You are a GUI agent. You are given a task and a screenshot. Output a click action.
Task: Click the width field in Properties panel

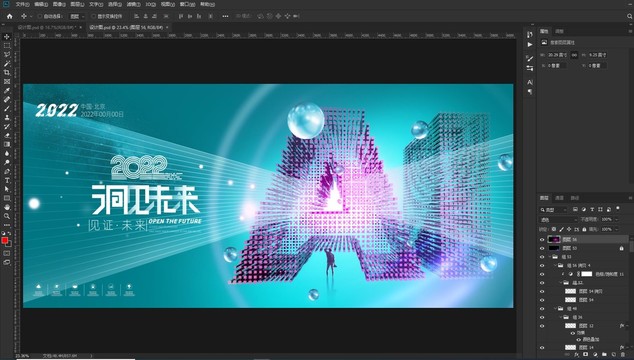[x=558, y=55]
